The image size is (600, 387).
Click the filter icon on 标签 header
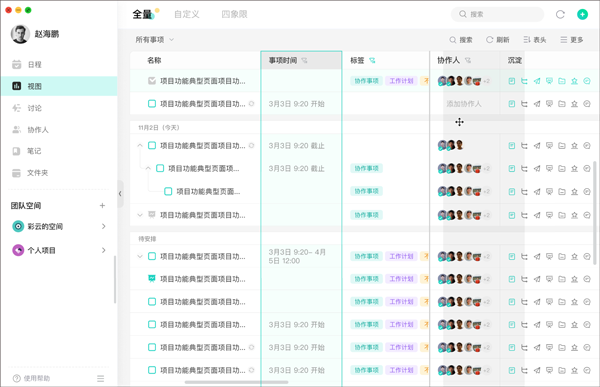[372, 60]
